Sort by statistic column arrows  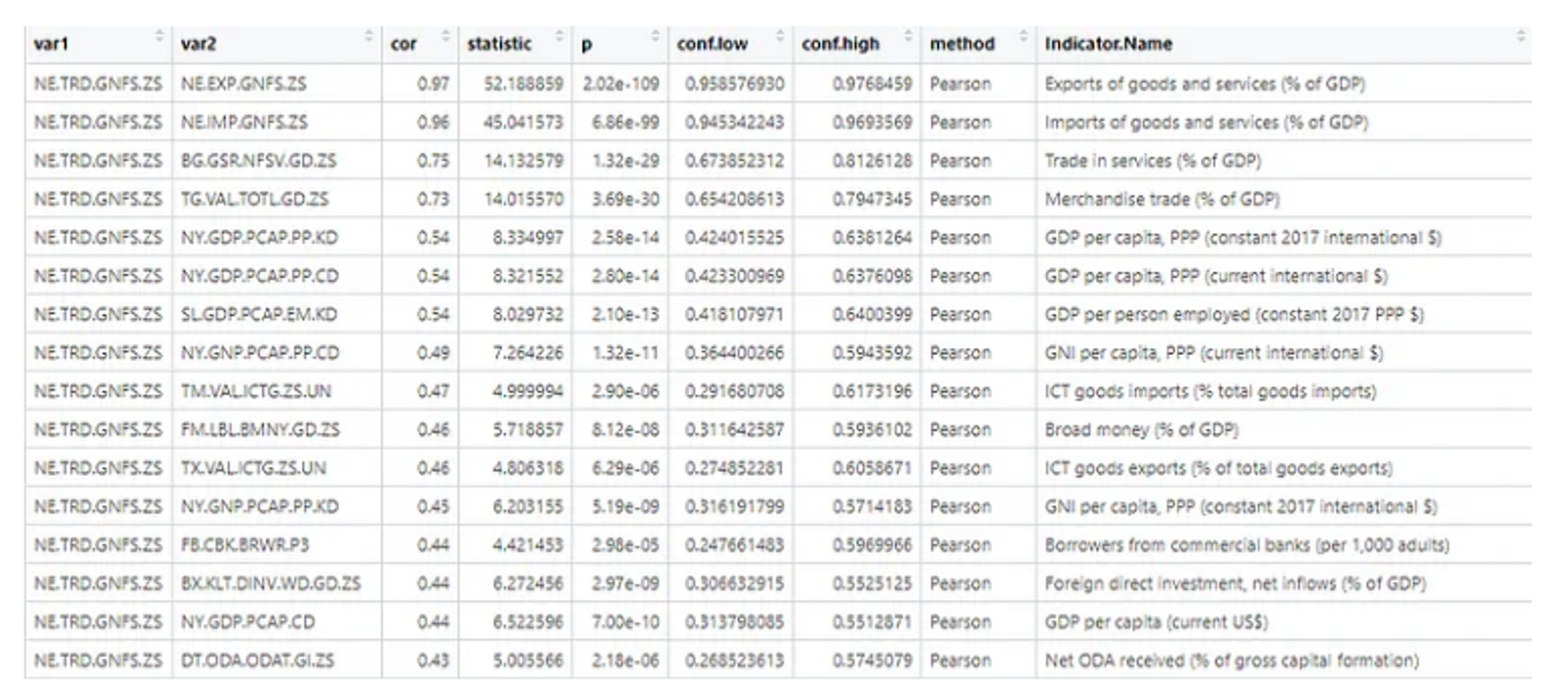559,36
